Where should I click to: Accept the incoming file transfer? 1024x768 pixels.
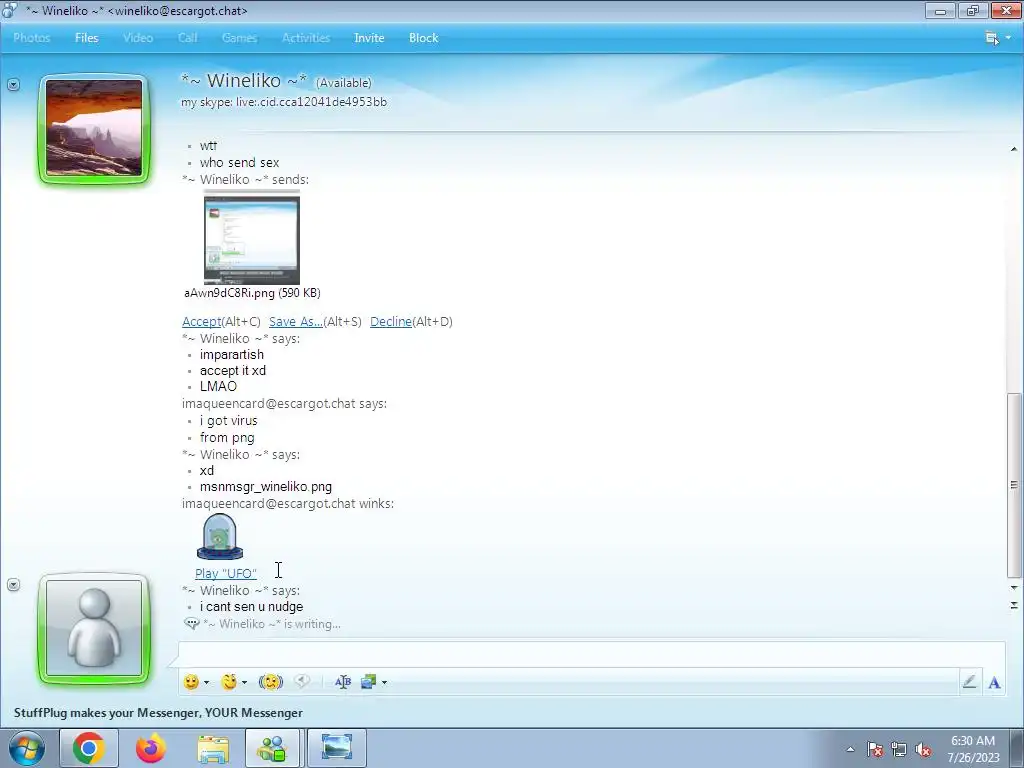(201, 321)
